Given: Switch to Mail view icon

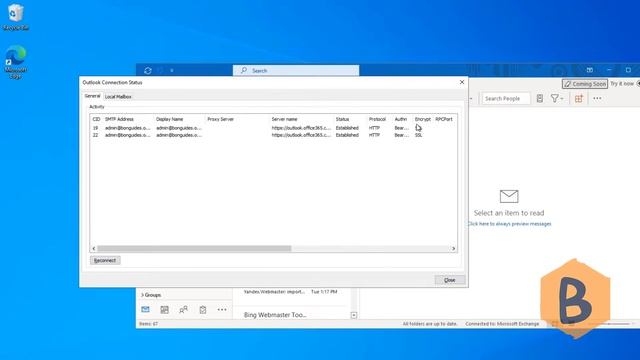Looking at the screenshot, I should (145, 309).
